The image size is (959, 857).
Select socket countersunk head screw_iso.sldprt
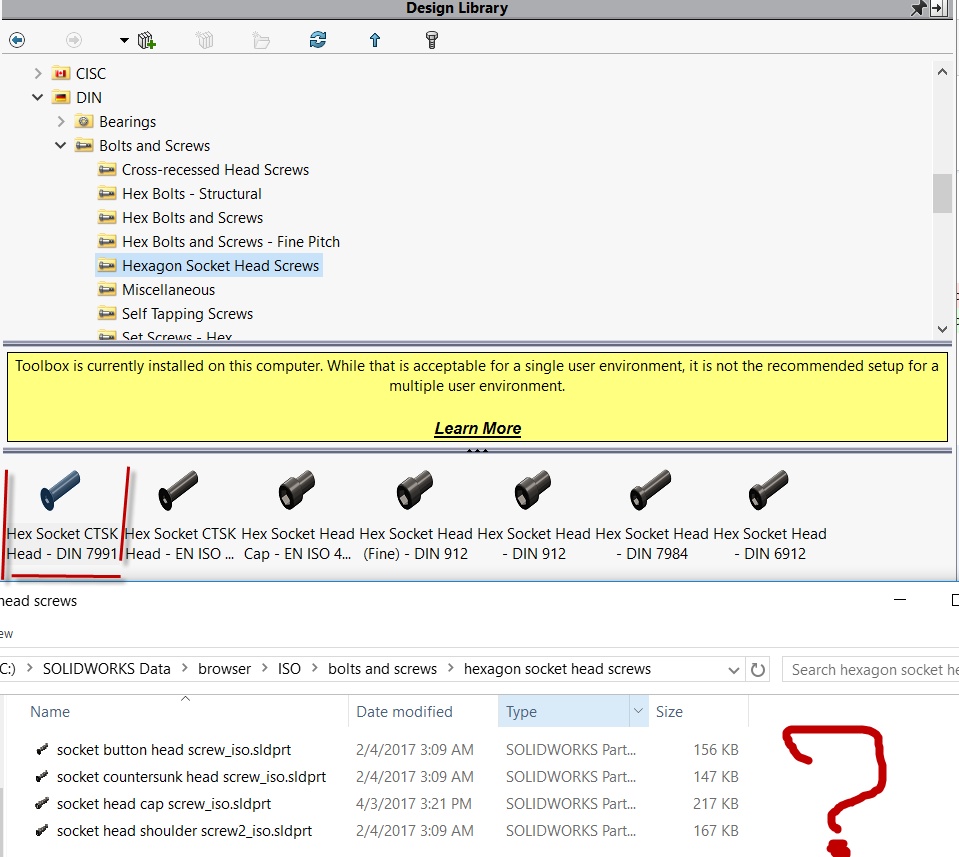[x=191, y=777]
